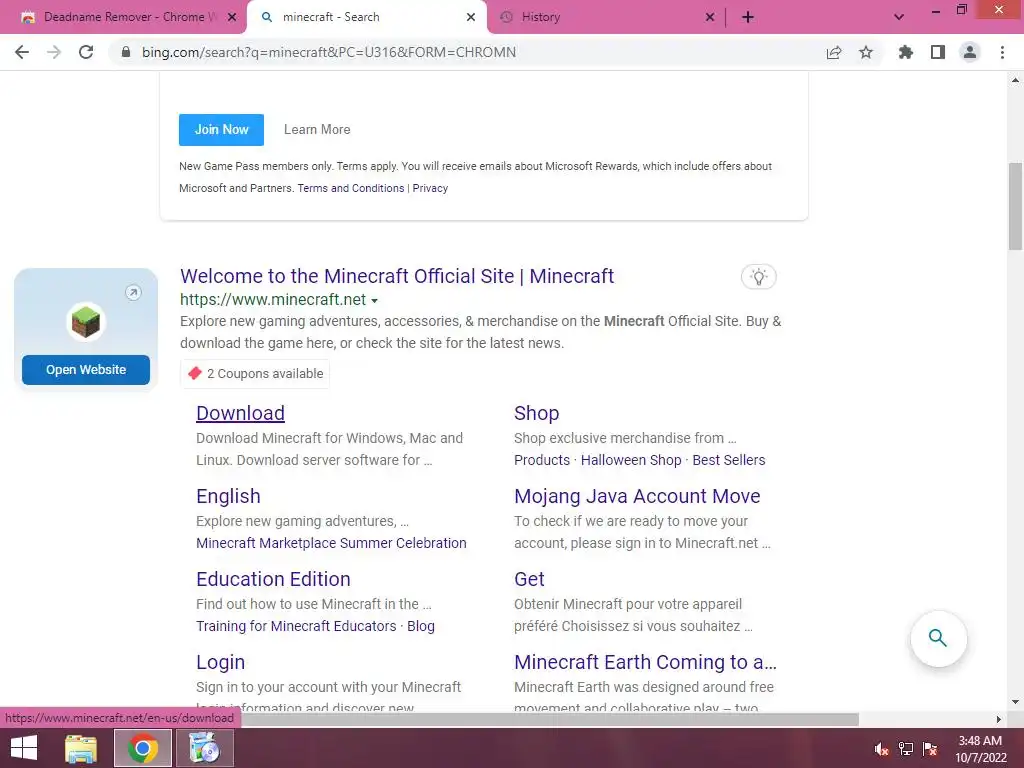Viewport: 1024px width, 768px height.
Task: Open the tab search chevron
Action: (899, 17)
